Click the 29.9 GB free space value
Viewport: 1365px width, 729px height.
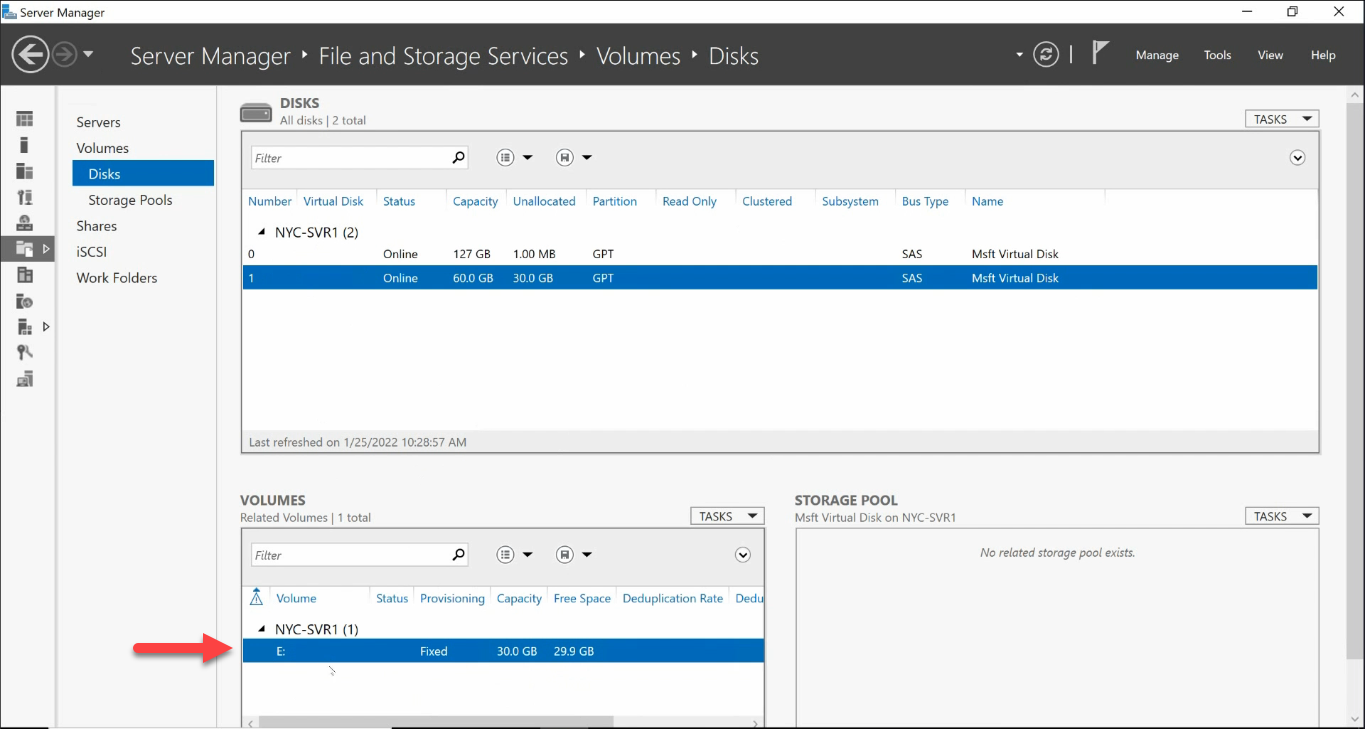pyautogui.click(x=574, y=651)
